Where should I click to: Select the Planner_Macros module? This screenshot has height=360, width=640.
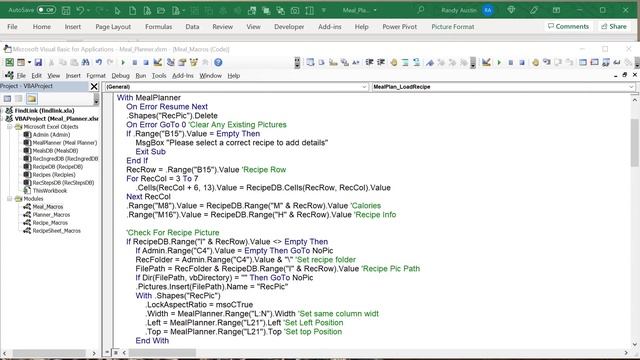click(x=51, y=215)
